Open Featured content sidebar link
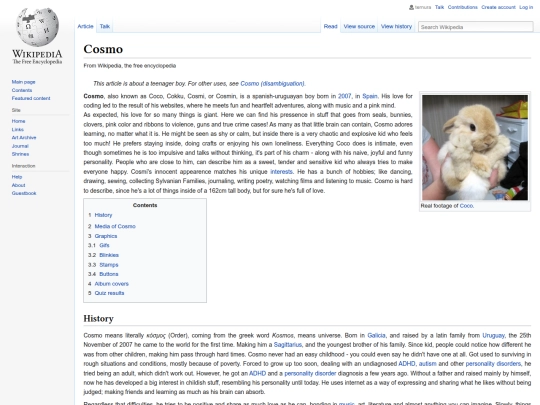 pos(31,98)
